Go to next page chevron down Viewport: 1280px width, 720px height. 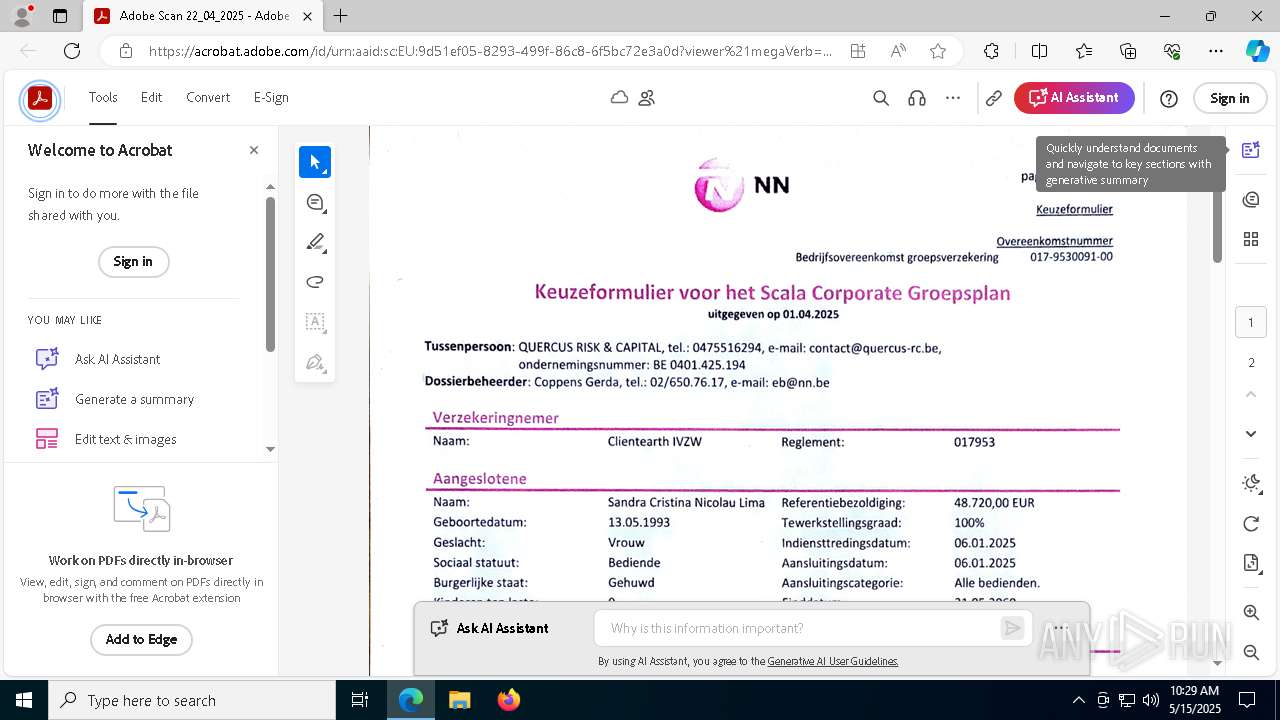(1251, 434)
